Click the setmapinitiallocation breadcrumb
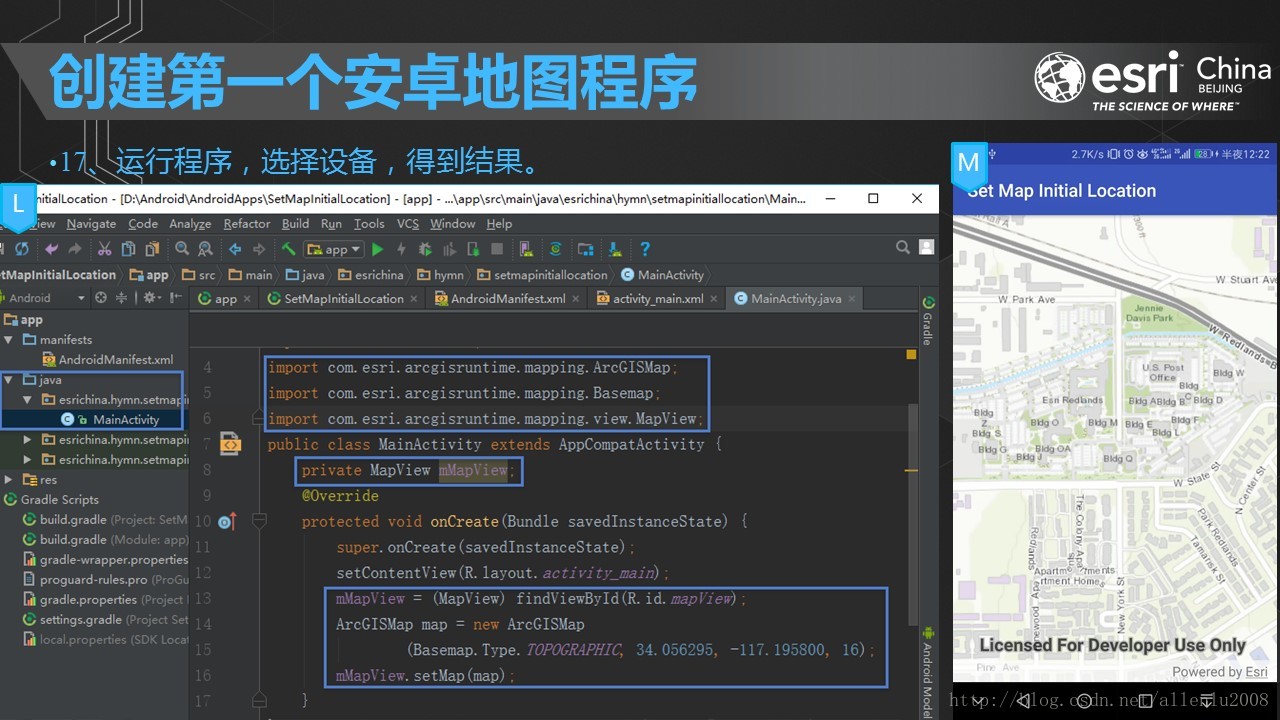The height and width of the screenshot is (720, 1280). [x=541, y=275]
